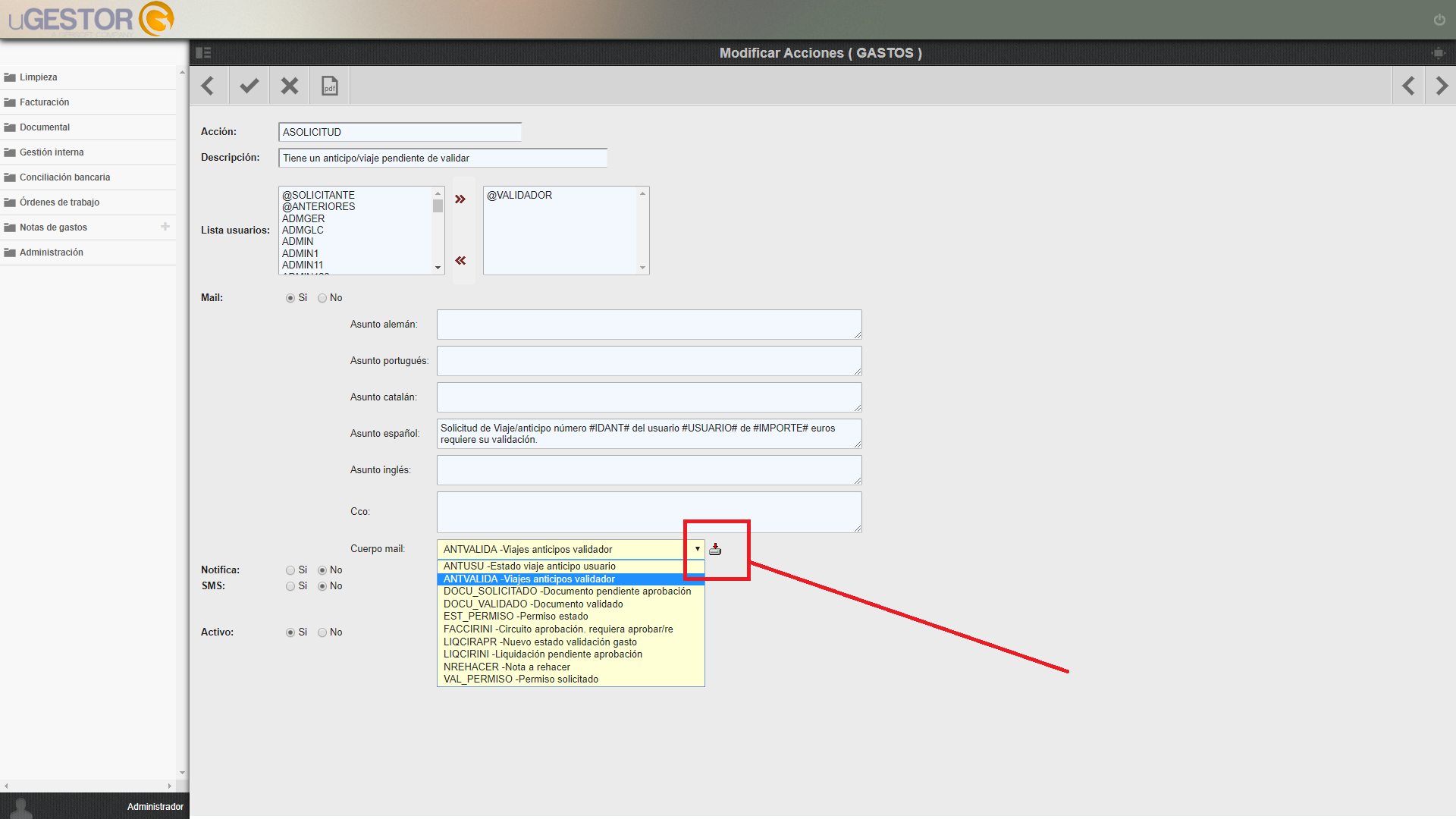Image resolution: width=1456 pixels, height=819 pixels.
Task: Select Notifica No radio button
Action: point(322,570)
